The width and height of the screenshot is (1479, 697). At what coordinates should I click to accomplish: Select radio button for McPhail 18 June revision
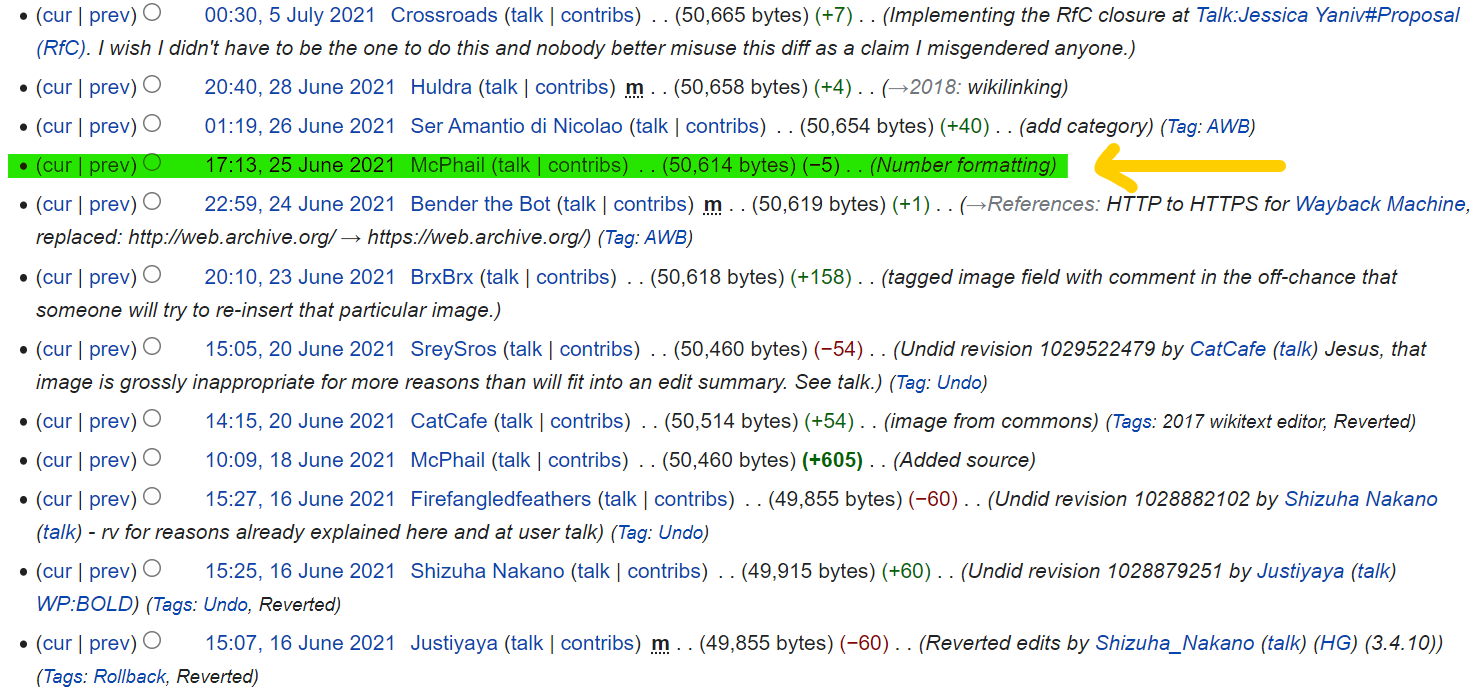tap(152, 458)
